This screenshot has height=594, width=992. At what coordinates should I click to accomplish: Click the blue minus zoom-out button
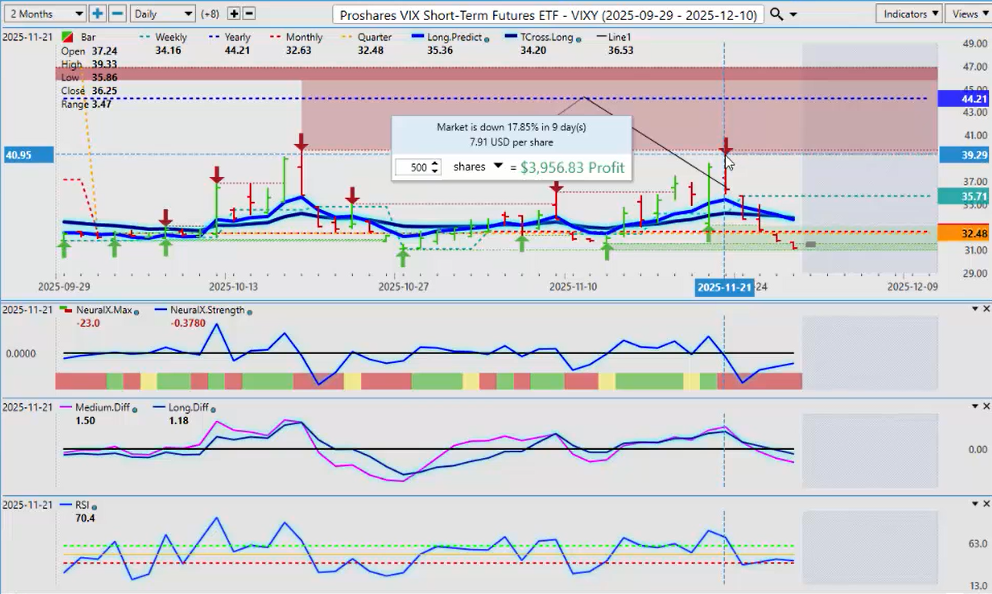point(117,13)
